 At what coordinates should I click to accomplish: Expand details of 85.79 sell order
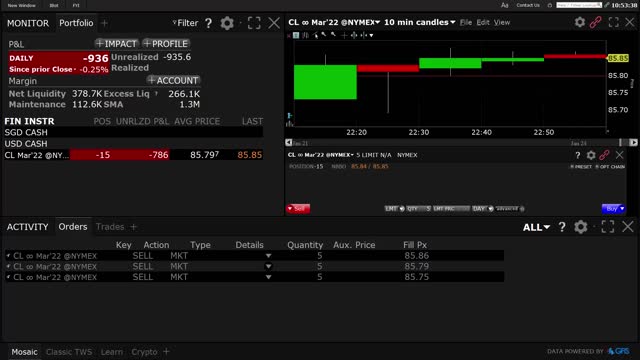tap(268, 267)
